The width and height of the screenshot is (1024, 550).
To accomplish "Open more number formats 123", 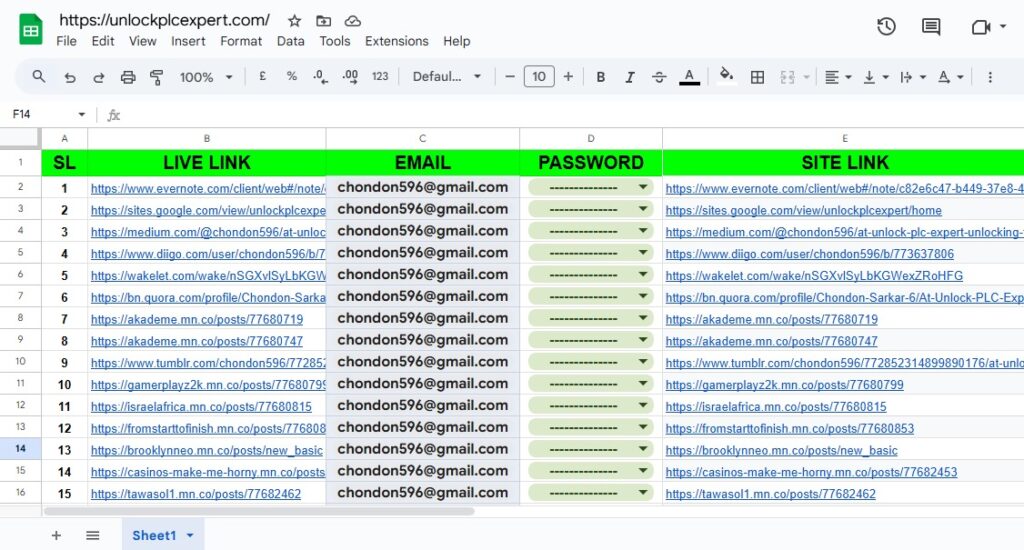I will [x=380, y=76].
